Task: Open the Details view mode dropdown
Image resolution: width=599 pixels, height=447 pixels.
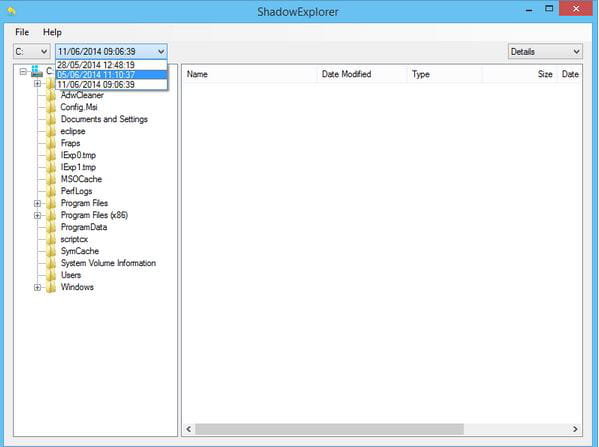Action: tap(545, 52)
